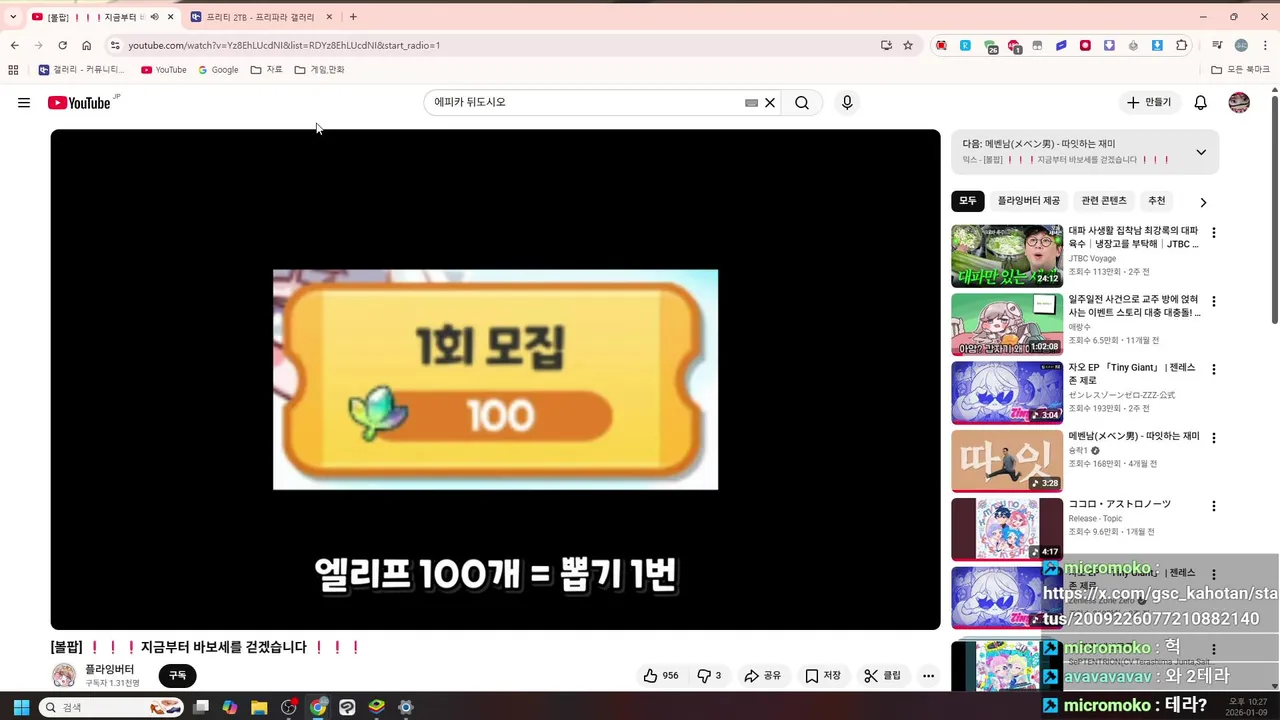1280x720 pixels.
Task: Open File Explorer from the taskbar
Action: [x=259, y=707]
